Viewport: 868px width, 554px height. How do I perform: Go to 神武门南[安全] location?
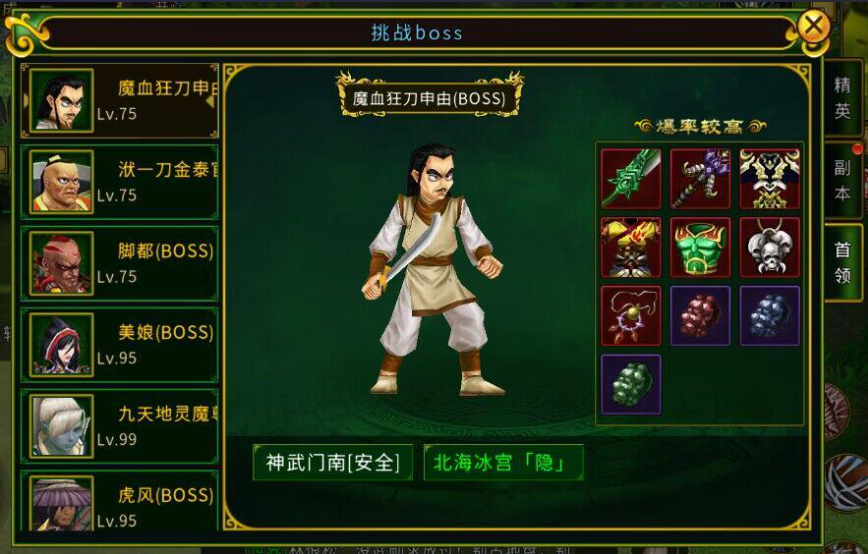coord(333,462)
